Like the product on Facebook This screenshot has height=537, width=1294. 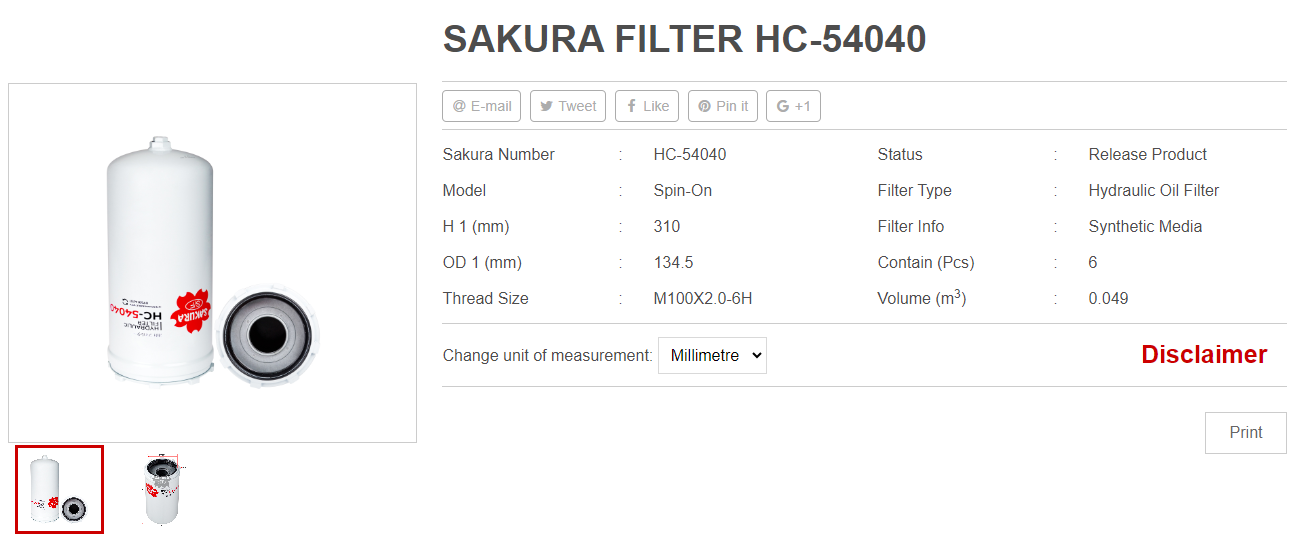coord(647,106)
